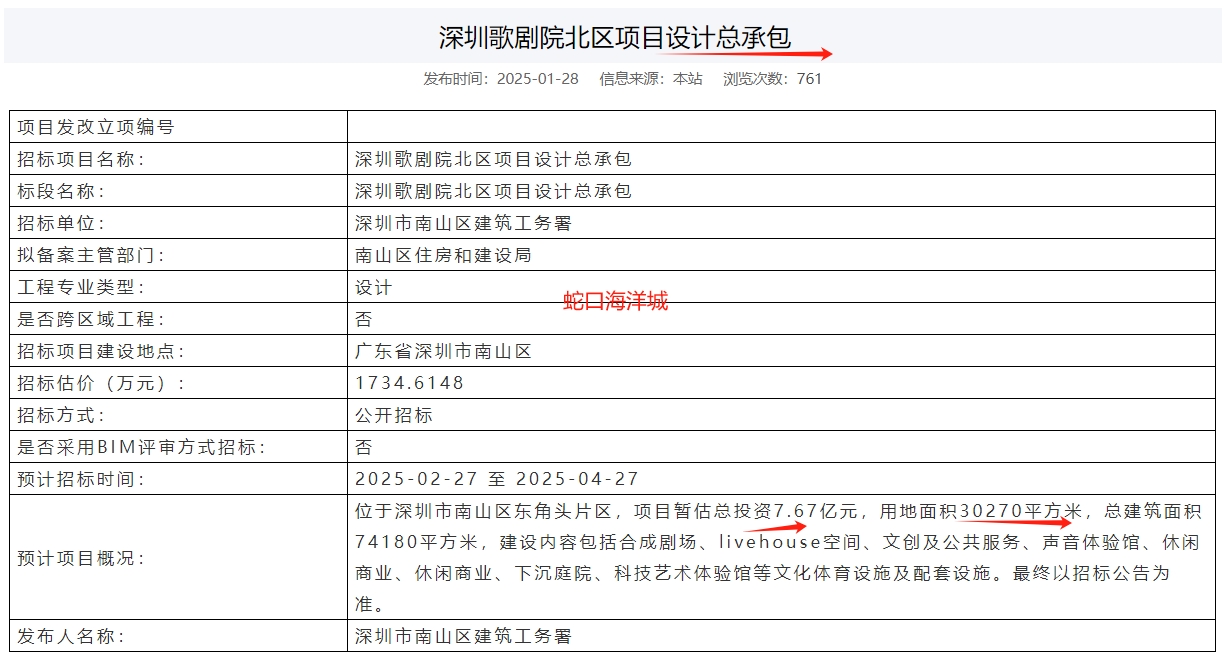
Task: Select the publish date 2025-01-28
Action: click(538, 79)
